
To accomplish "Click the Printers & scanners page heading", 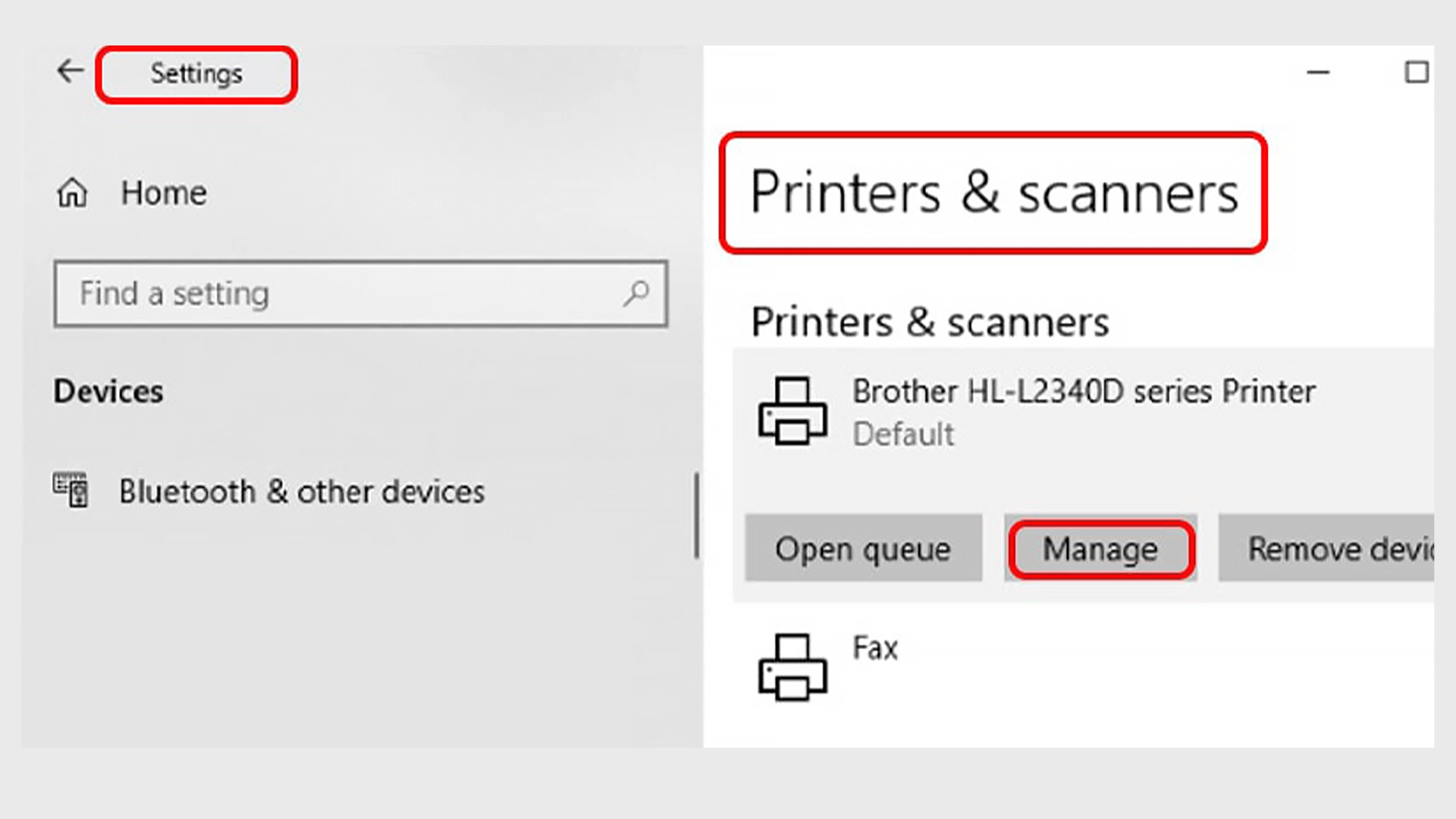I will [x=993, y=193].
